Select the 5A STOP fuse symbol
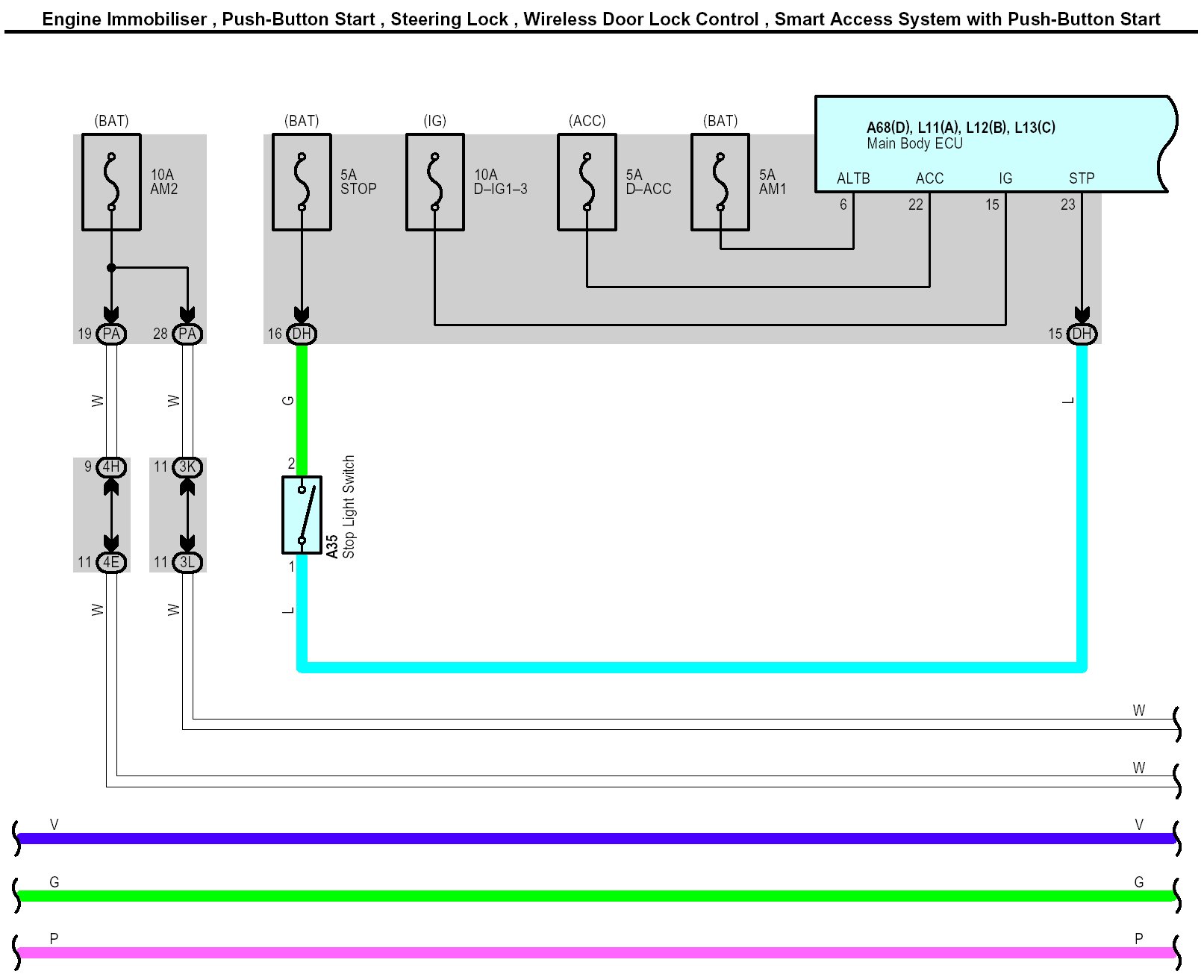1204x980 pixels. click(x=302, y=182)
